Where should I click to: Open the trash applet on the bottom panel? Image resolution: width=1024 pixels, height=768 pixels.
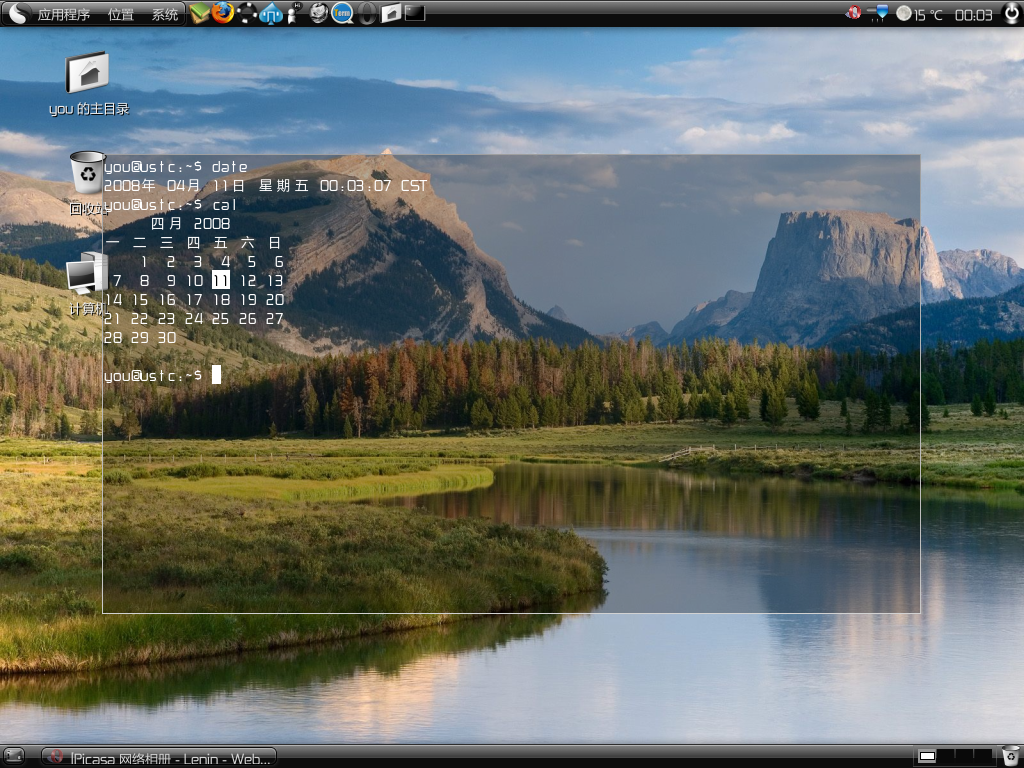(1010, 756)
